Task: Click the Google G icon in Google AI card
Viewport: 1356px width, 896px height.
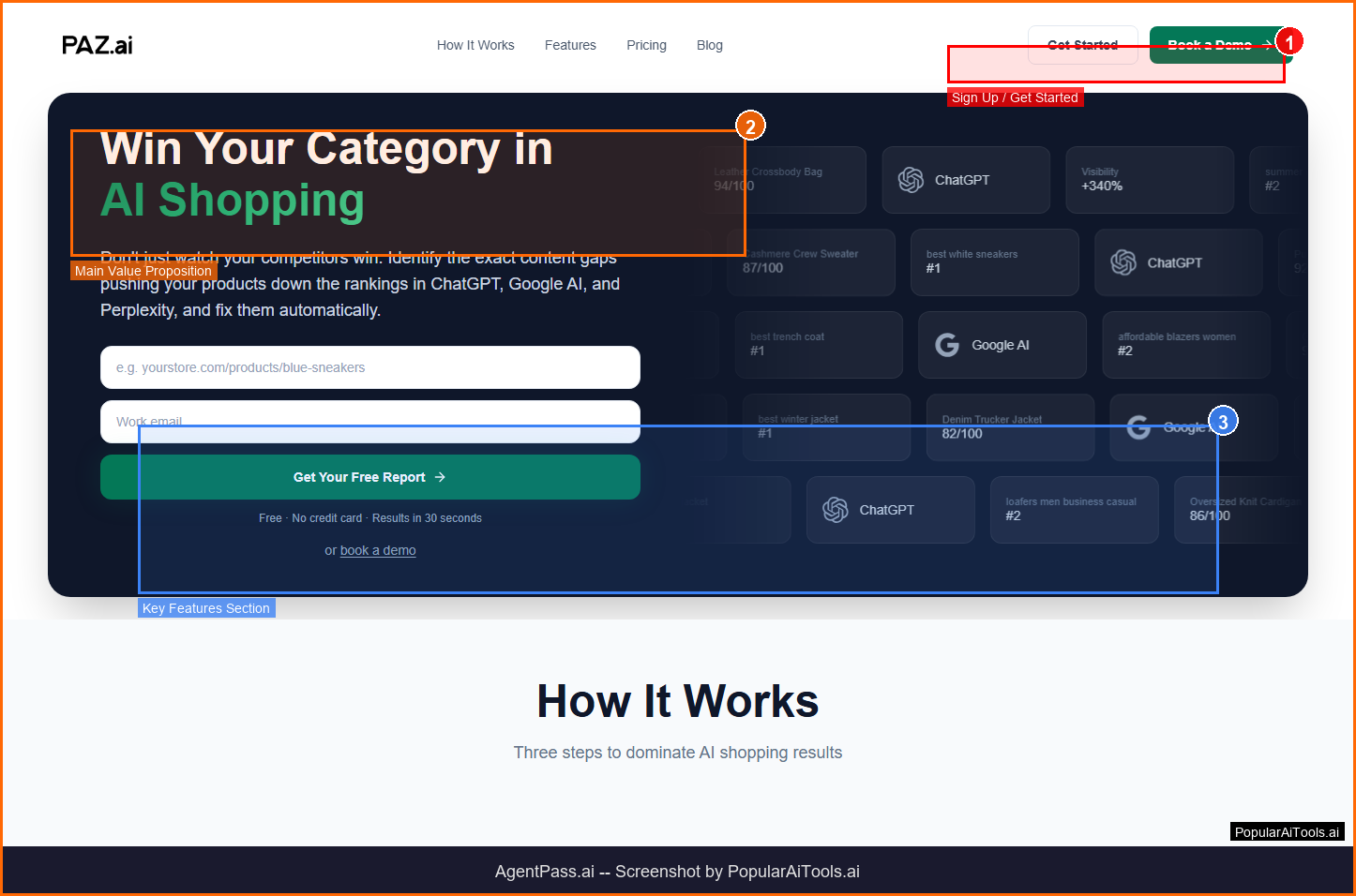Action: click(x=947, y=345)
